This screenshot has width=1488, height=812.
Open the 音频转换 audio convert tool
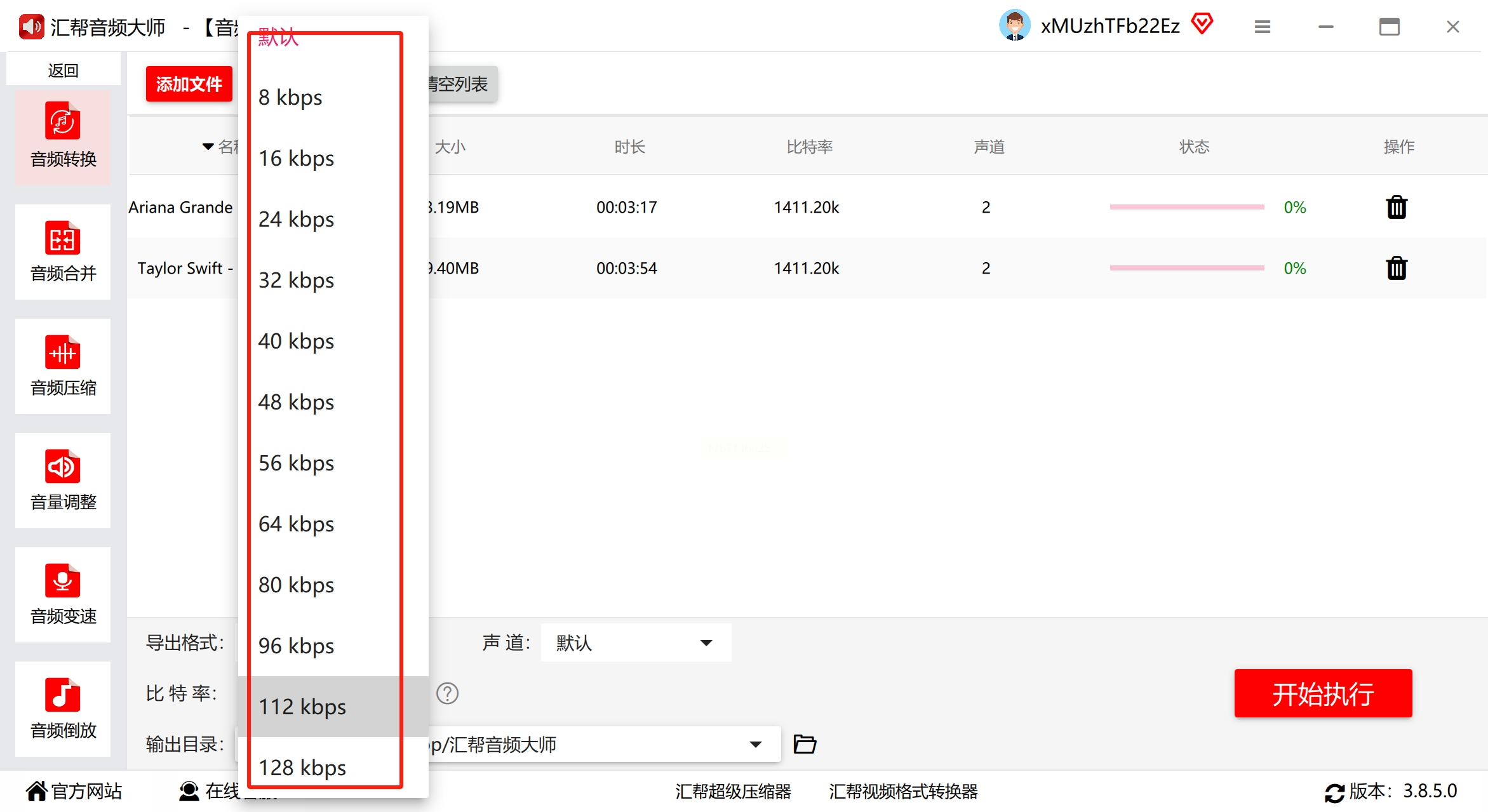click(x=63, y=136)
